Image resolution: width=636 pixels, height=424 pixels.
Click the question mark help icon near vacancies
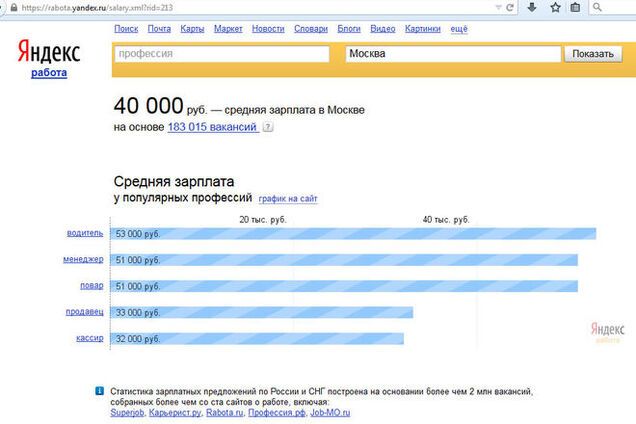coord(268,127)
